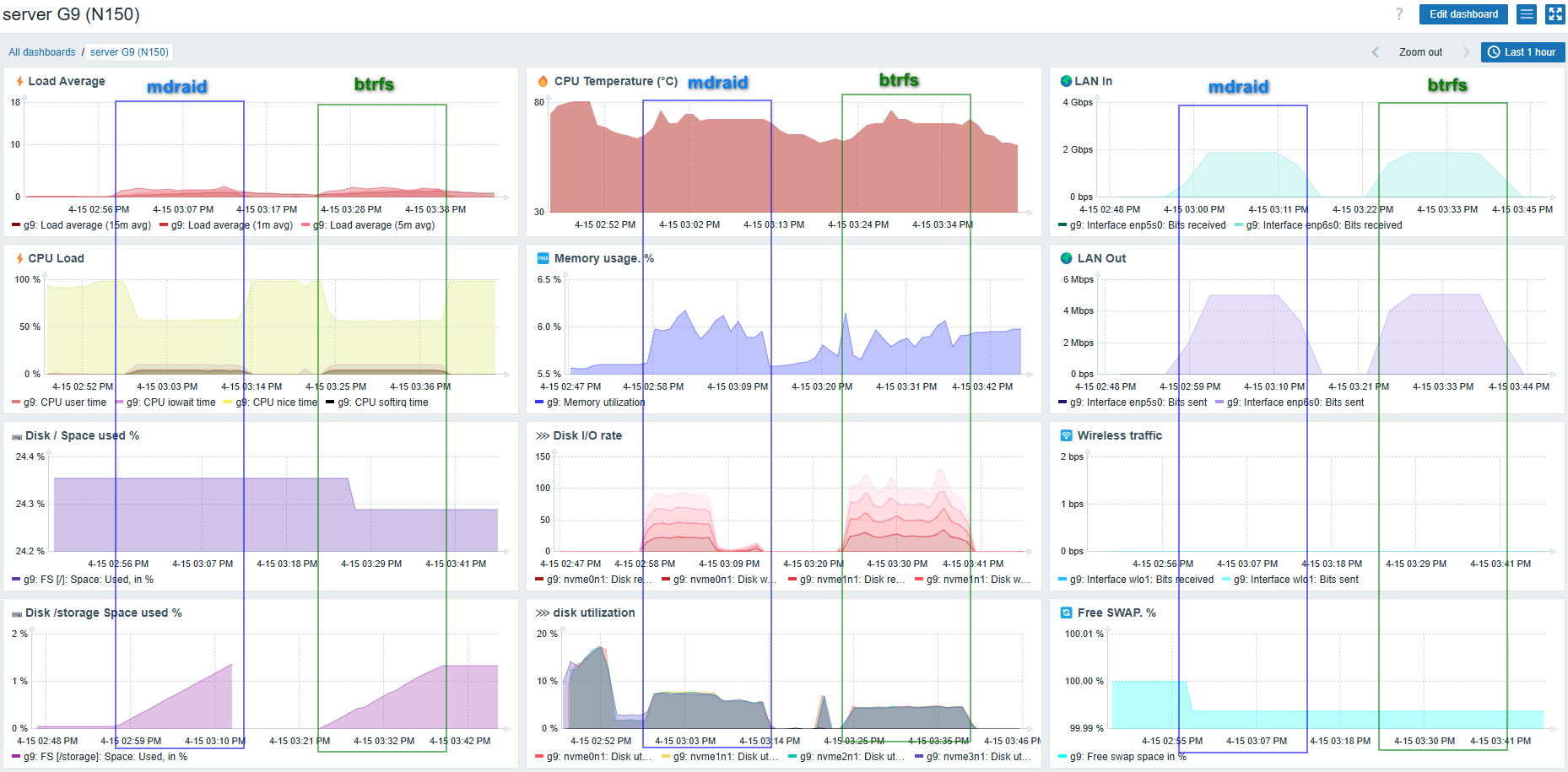The image size is (1568, 772).
Task: Go to previous time period arrow
Action: point(1376,52)
